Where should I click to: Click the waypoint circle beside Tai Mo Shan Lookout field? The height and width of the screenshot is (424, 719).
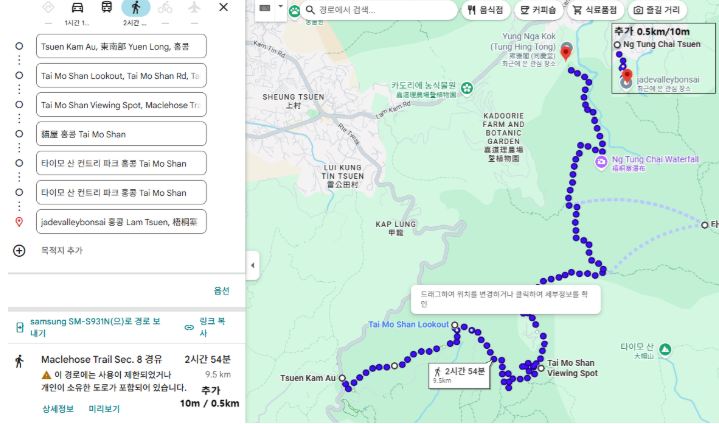pyautogui.click(x=19, y=75)
